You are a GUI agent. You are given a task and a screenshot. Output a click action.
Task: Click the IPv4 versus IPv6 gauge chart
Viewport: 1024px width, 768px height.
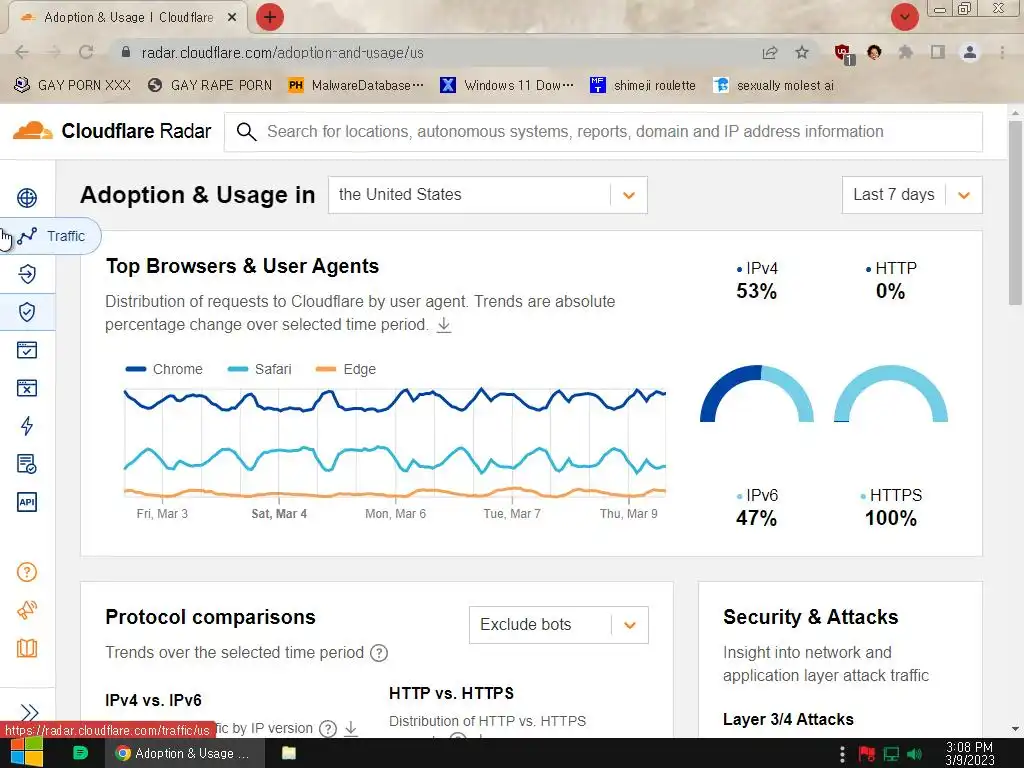coord(757,393)
